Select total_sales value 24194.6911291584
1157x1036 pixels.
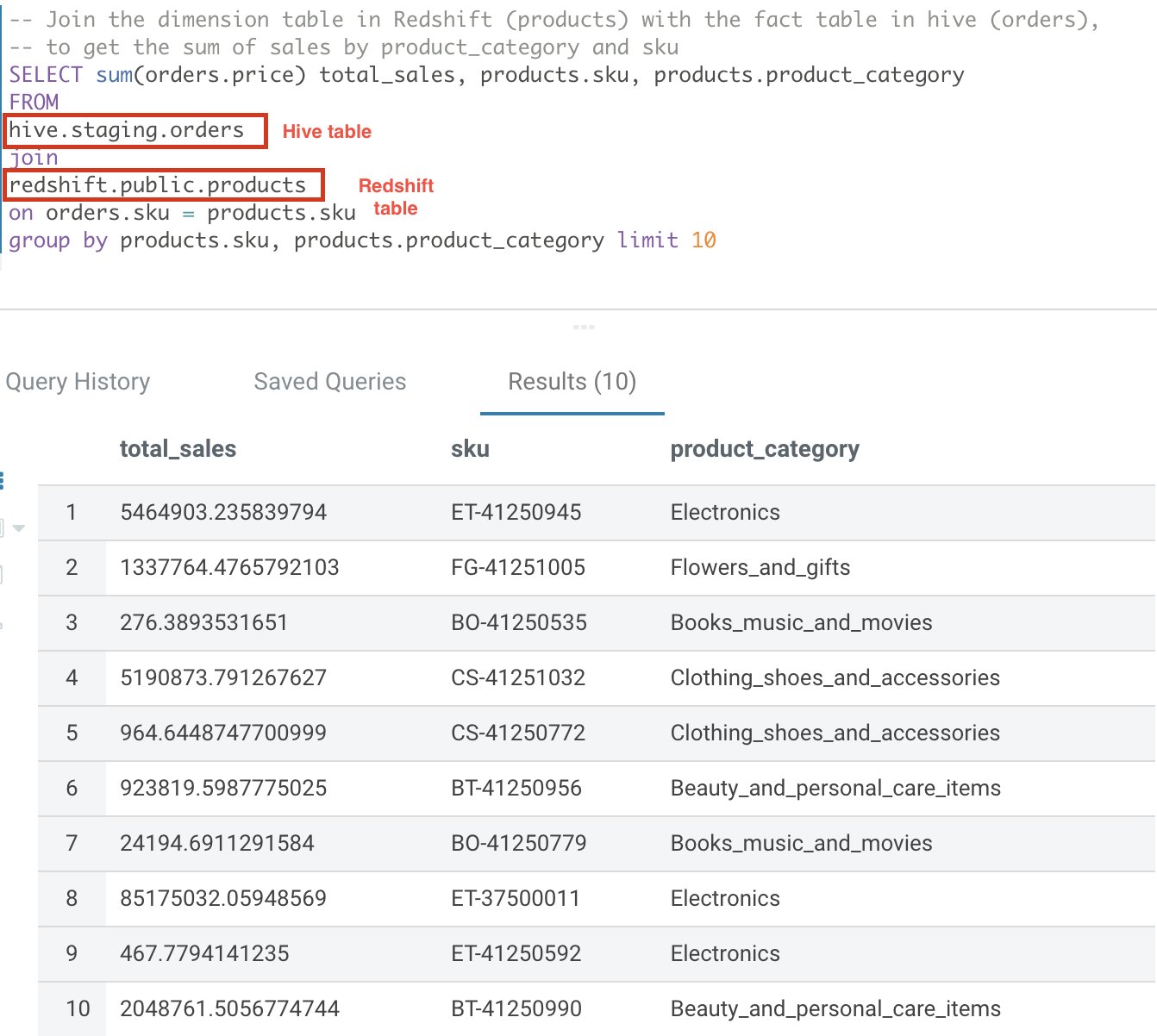(x=217, y=843)
